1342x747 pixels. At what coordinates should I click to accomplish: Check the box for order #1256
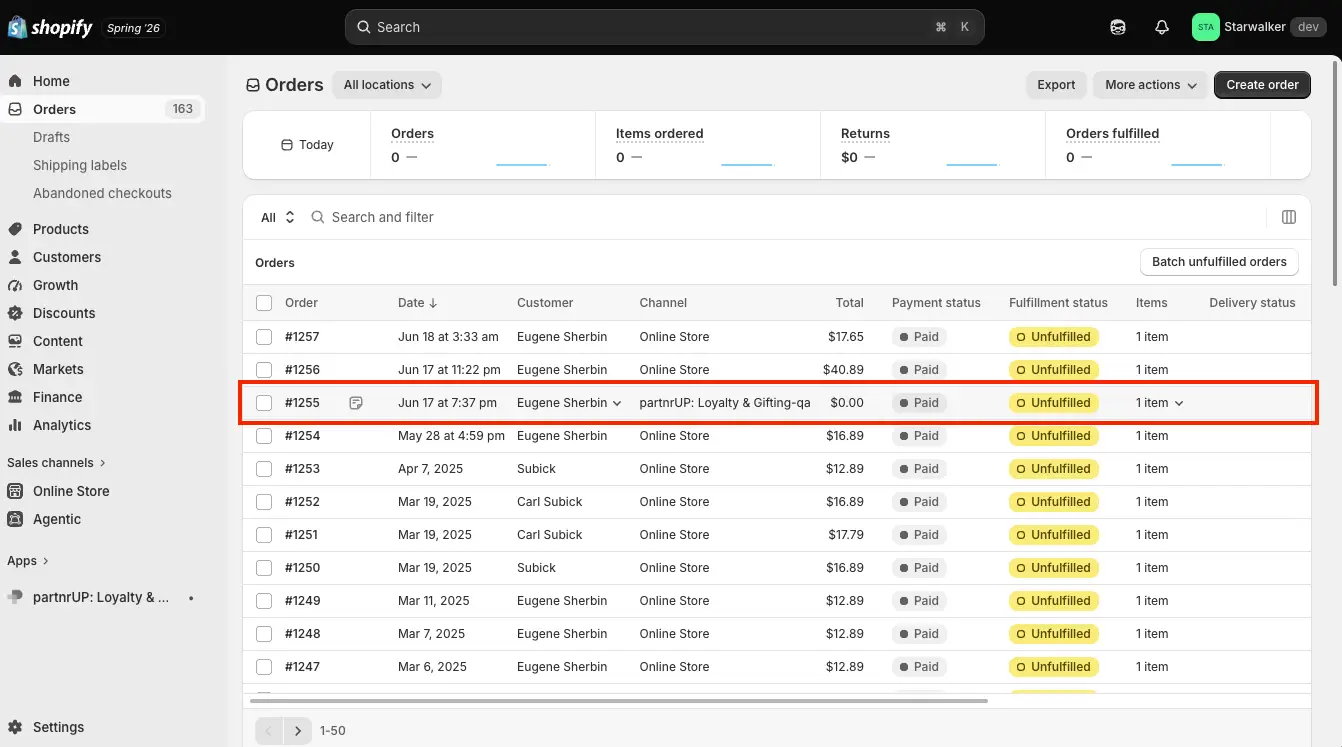[x=264, y=370]
